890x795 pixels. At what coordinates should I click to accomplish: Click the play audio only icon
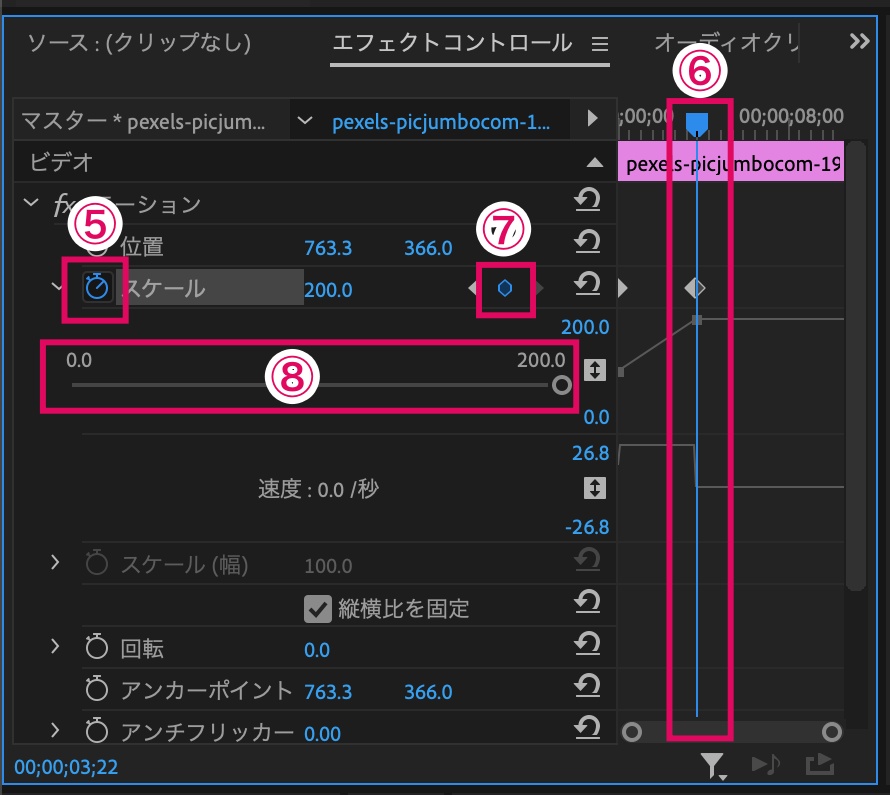[766, 764]
